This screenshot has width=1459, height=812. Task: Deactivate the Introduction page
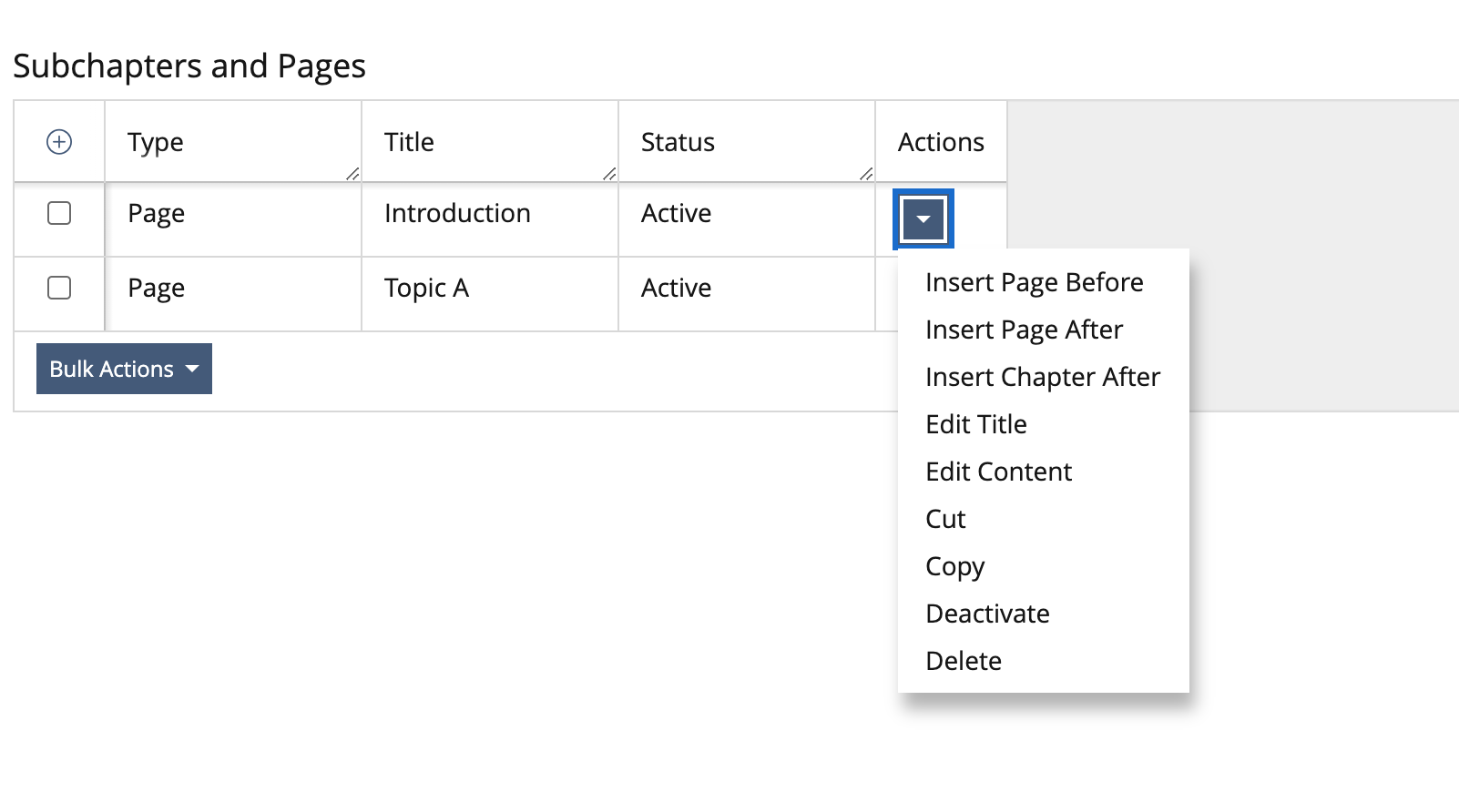987,614
